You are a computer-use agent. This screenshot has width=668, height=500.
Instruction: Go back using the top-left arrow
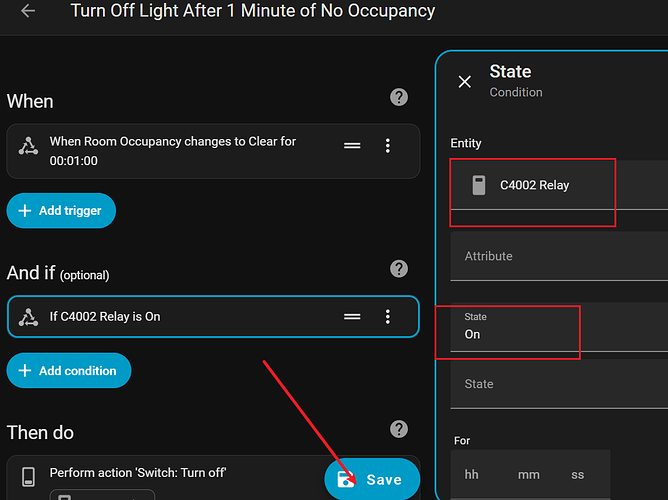(28, 12)
